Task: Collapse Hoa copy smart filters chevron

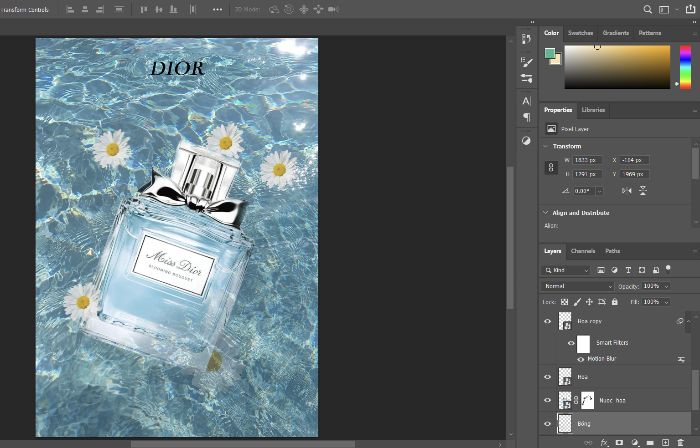Action: pos(688,321)
